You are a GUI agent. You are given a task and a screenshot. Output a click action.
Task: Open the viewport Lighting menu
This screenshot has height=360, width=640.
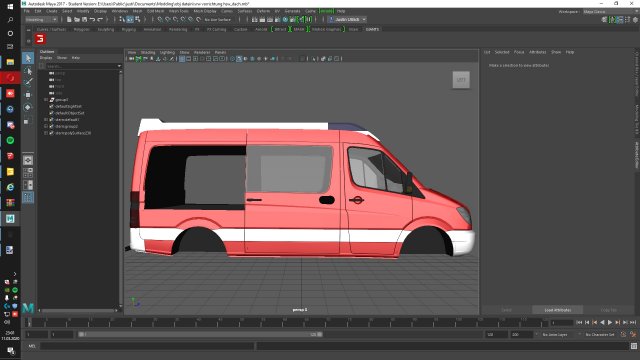[x=167, y=52]
